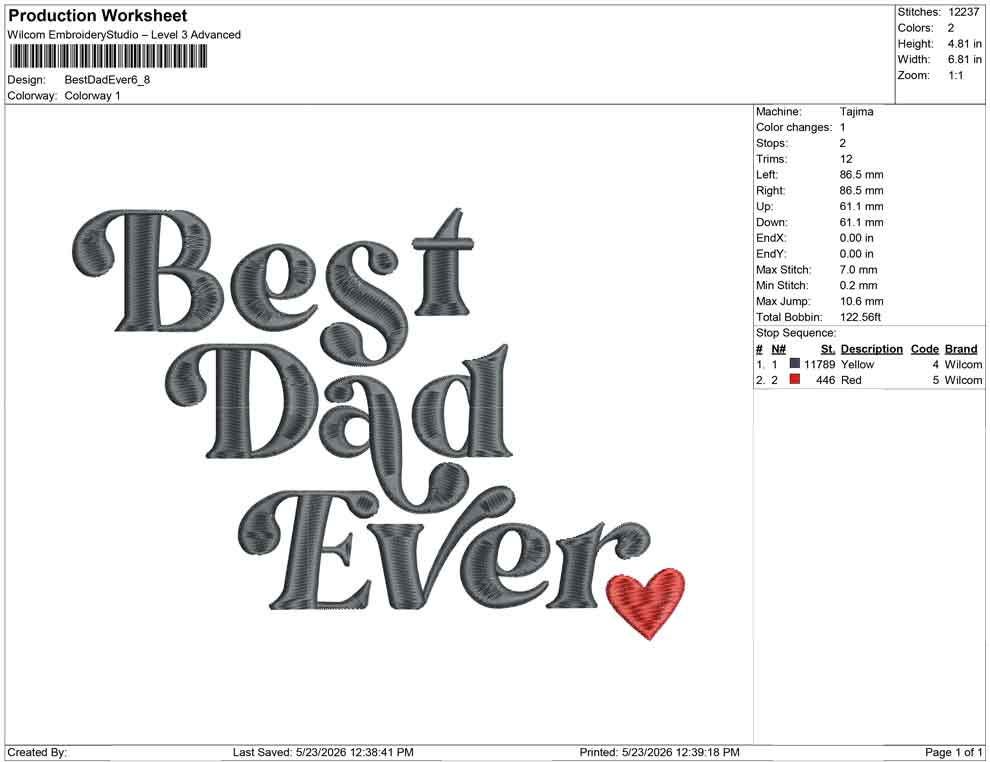Click the Page 1 of 1 indicator
The height and width of the screenshot is (762, 990).
coord(953,753)
